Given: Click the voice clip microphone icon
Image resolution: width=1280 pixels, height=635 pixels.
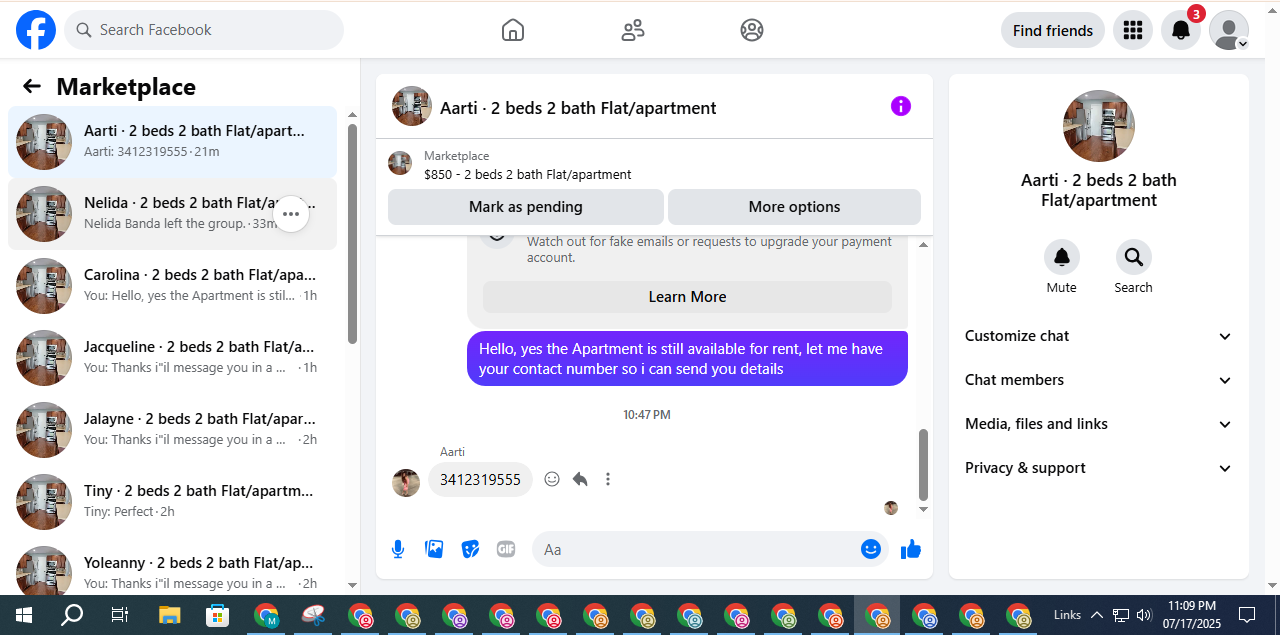Looking at the screenshot, I should pos(398,549).
